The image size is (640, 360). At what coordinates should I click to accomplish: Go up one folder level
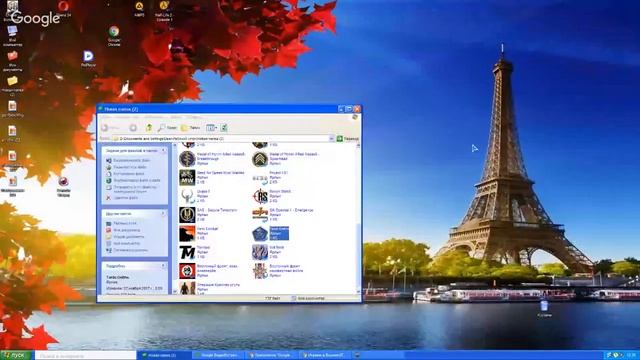[x=149, y=128]
